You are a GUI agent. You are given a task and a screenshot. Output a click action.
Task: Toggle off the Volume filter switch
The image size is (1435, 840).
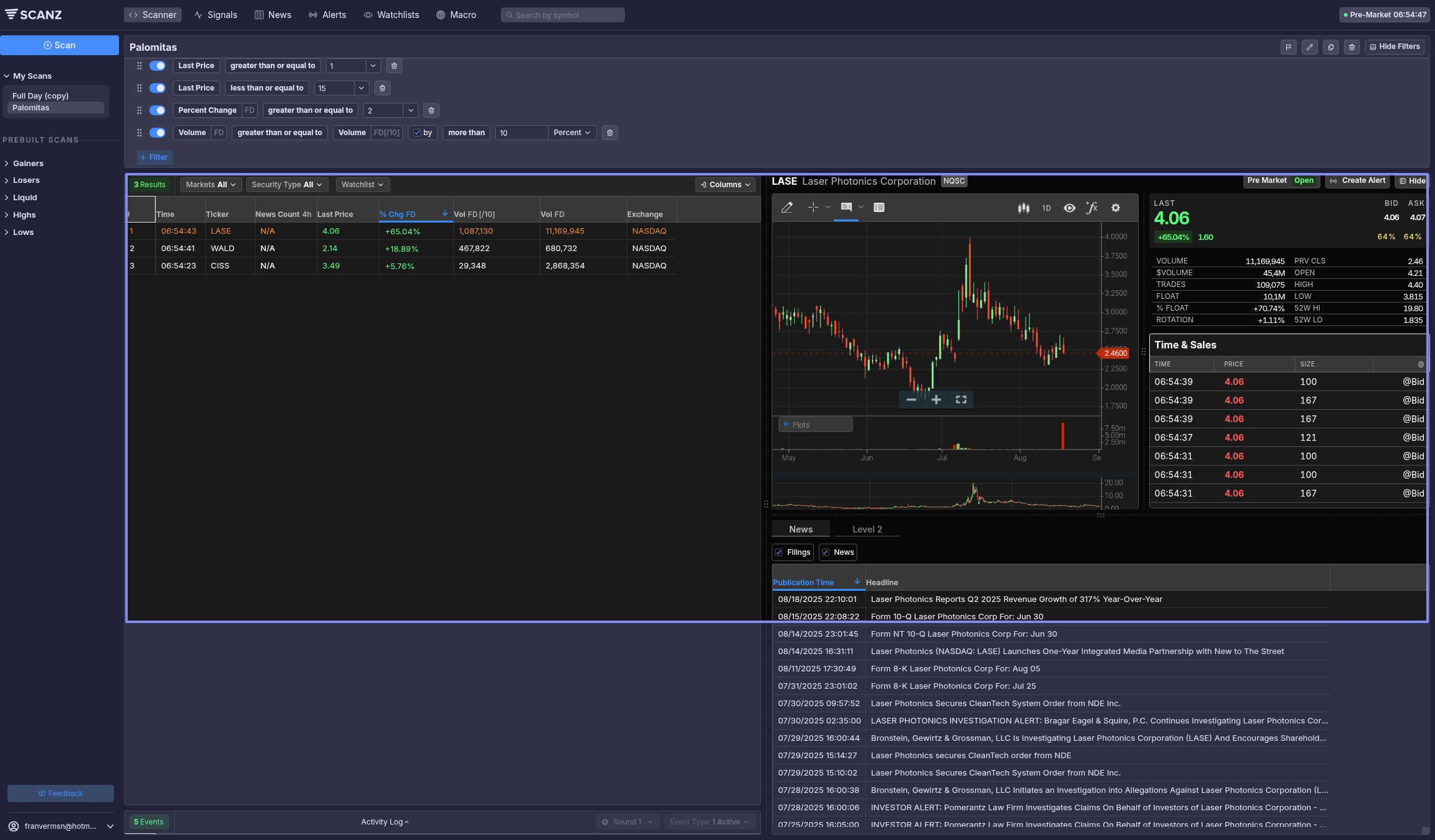point(157,133)
